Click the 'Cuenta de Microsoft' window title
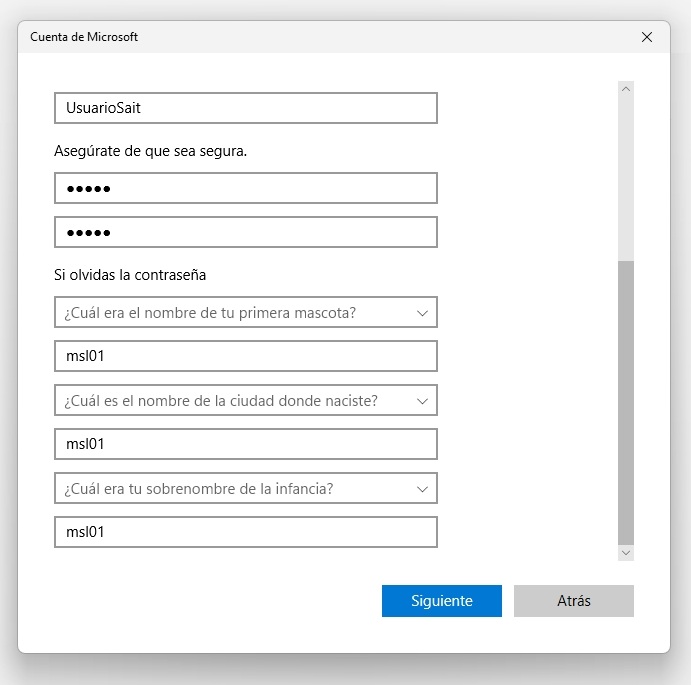The image size is (691, 685). [84, 37]
